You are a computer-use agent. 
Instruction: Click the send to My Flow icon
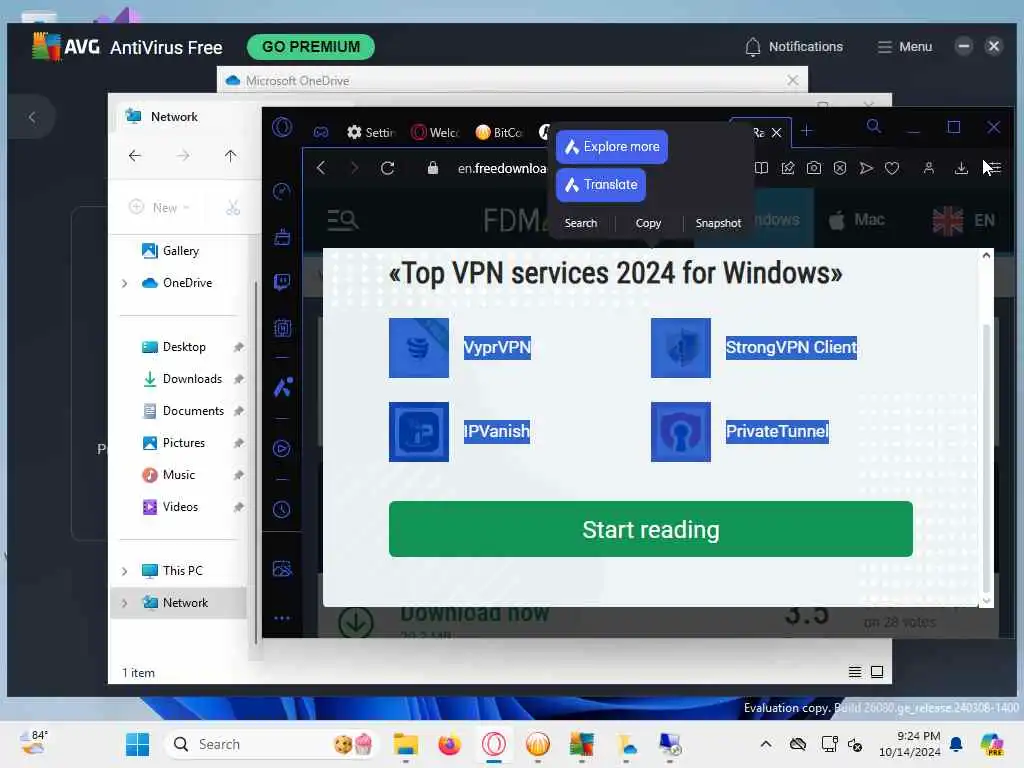866,168
